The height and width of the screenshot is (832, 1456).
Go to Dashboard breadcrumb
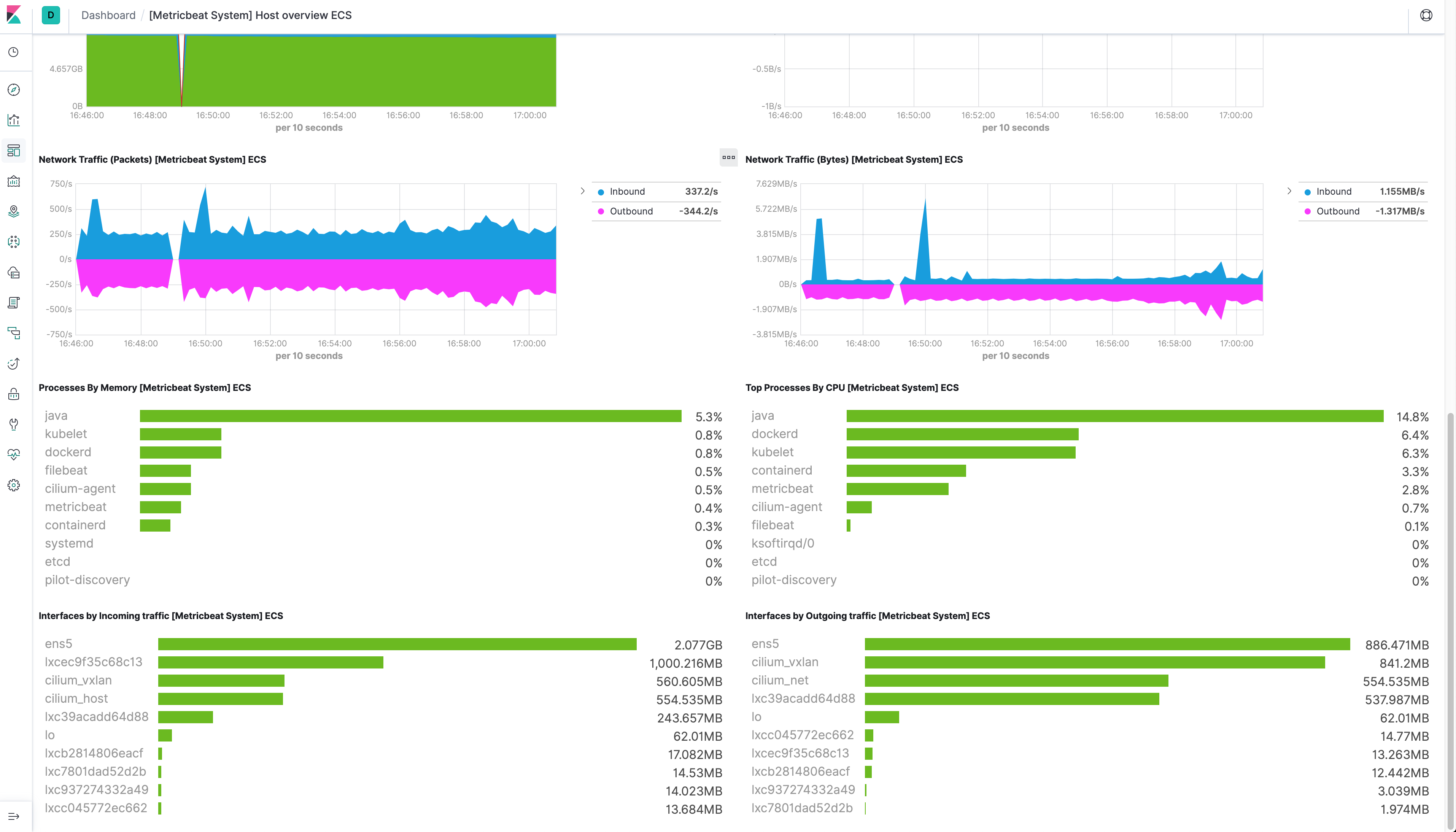108,16
